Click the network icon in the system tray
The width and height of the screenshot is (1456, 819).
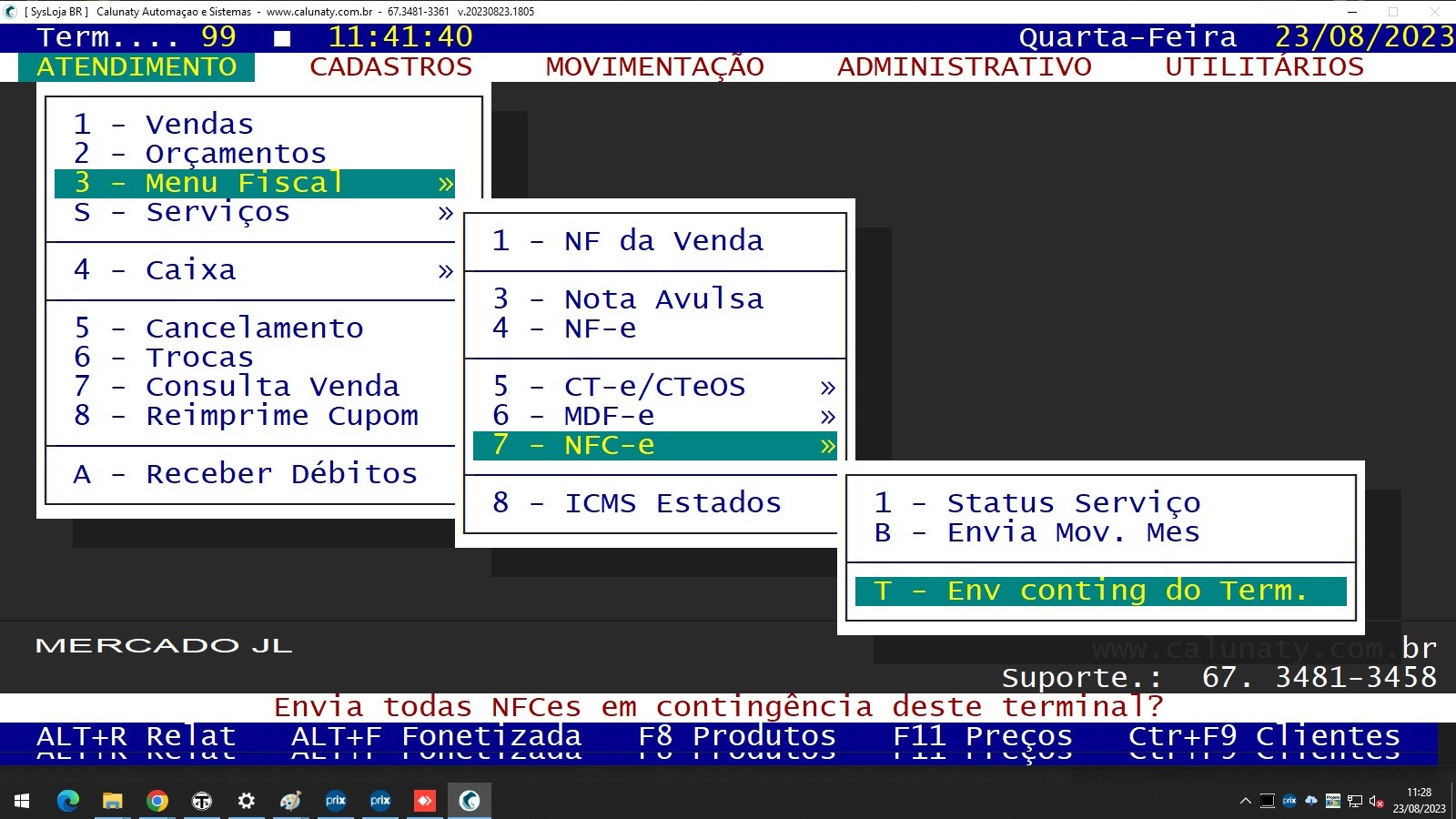pos(1355,801)
